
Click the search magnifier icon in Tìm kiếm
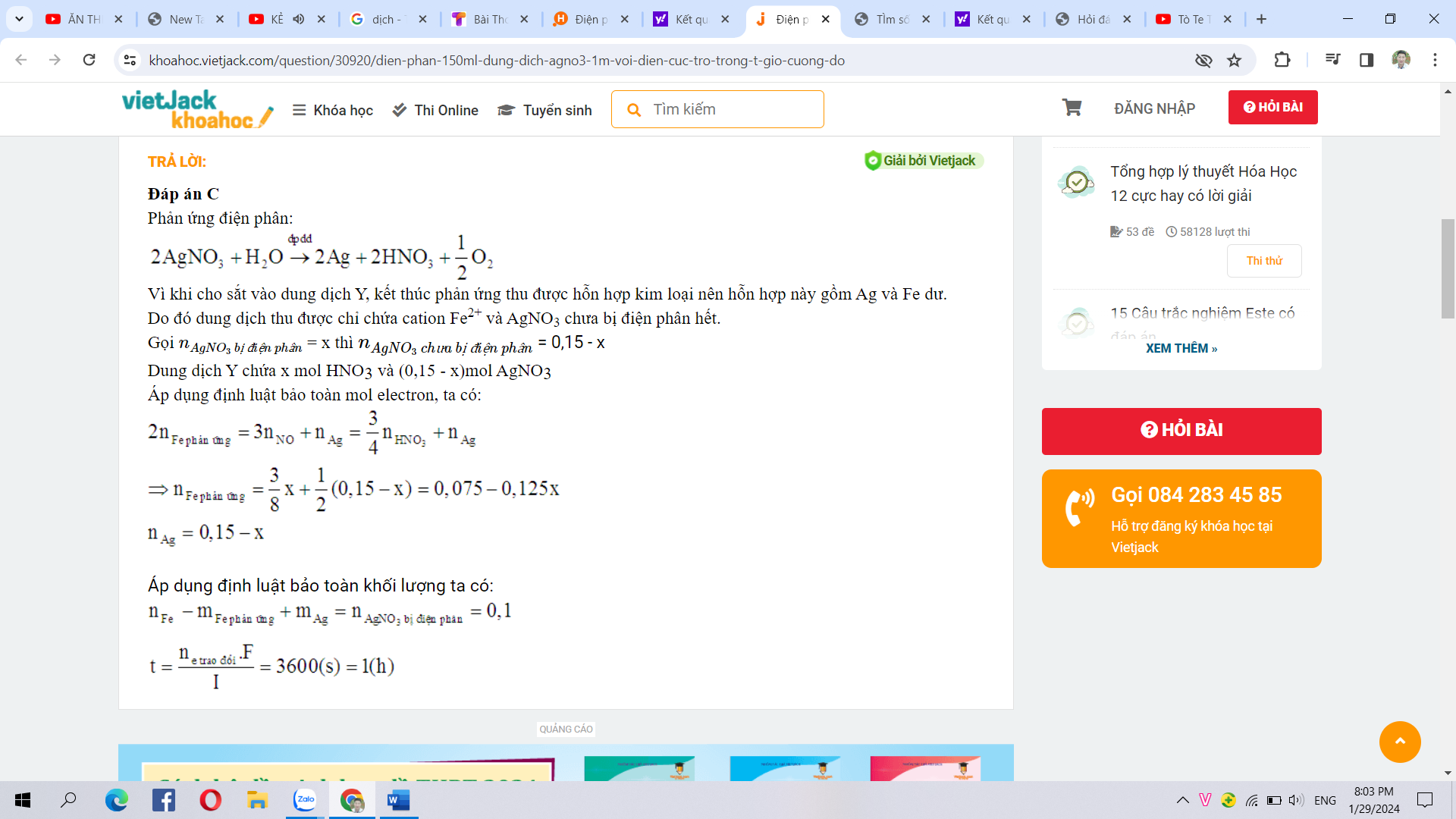(x=634, y=110)
